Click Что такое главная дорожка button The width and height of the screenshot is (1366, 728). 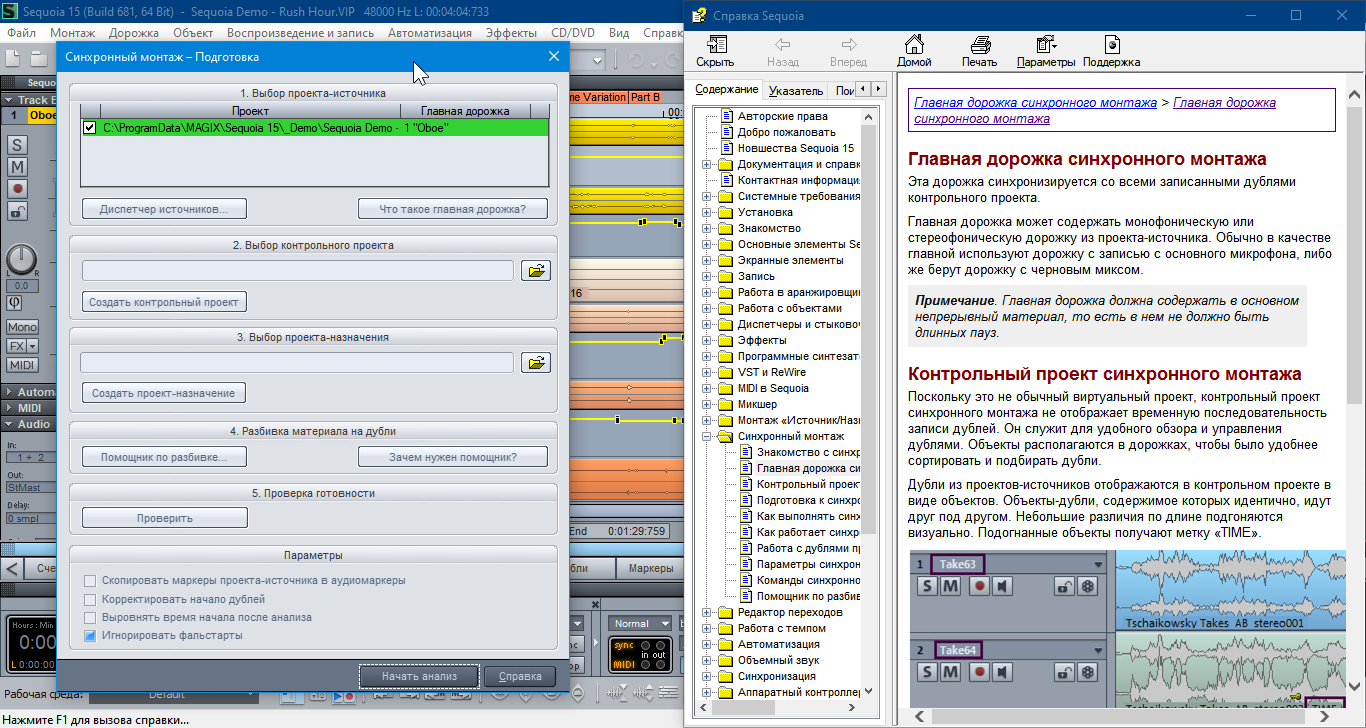click(x=455, y=209)
